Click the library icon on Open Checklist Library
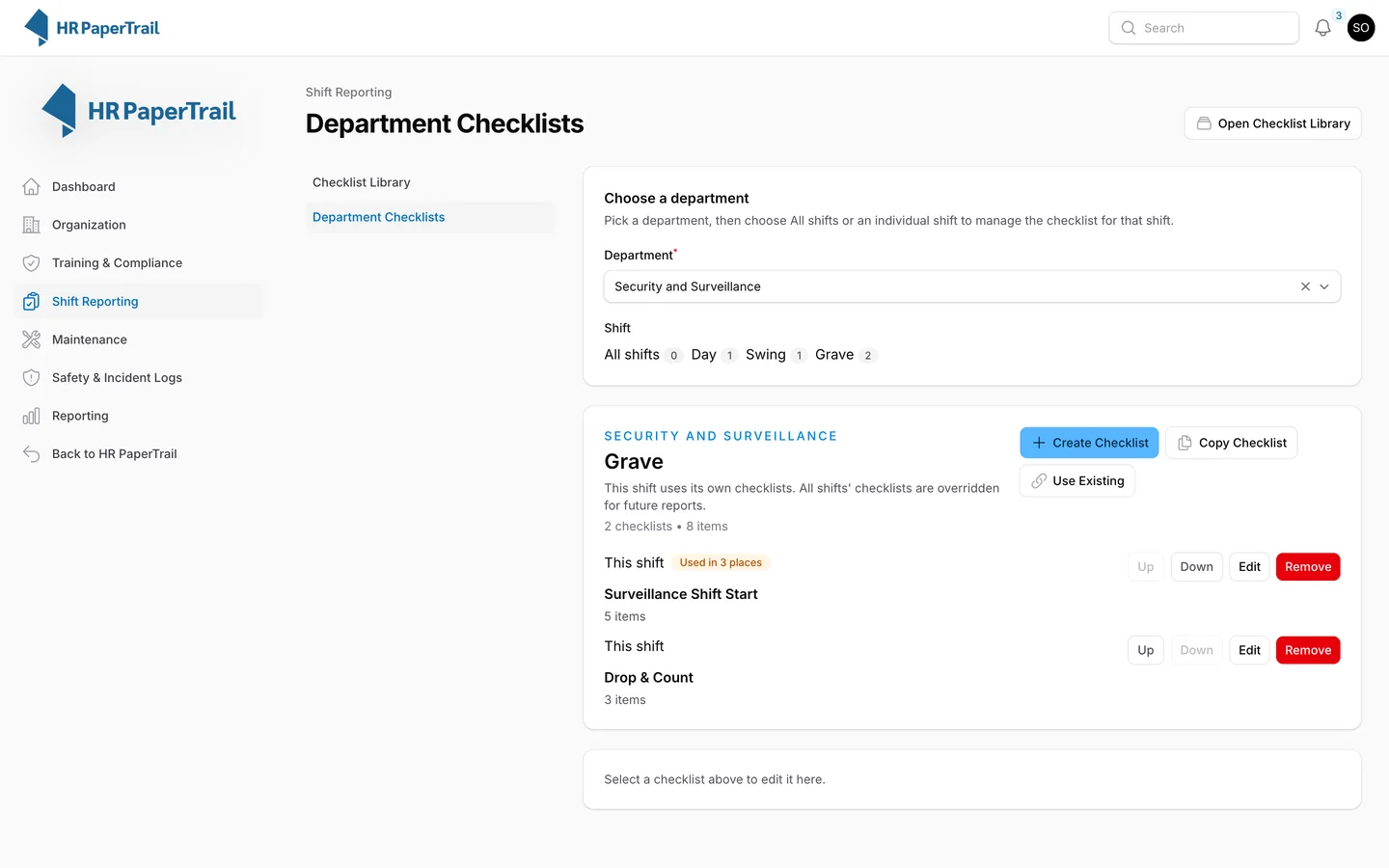The image size is (1389, 868). pos(1204,123)
